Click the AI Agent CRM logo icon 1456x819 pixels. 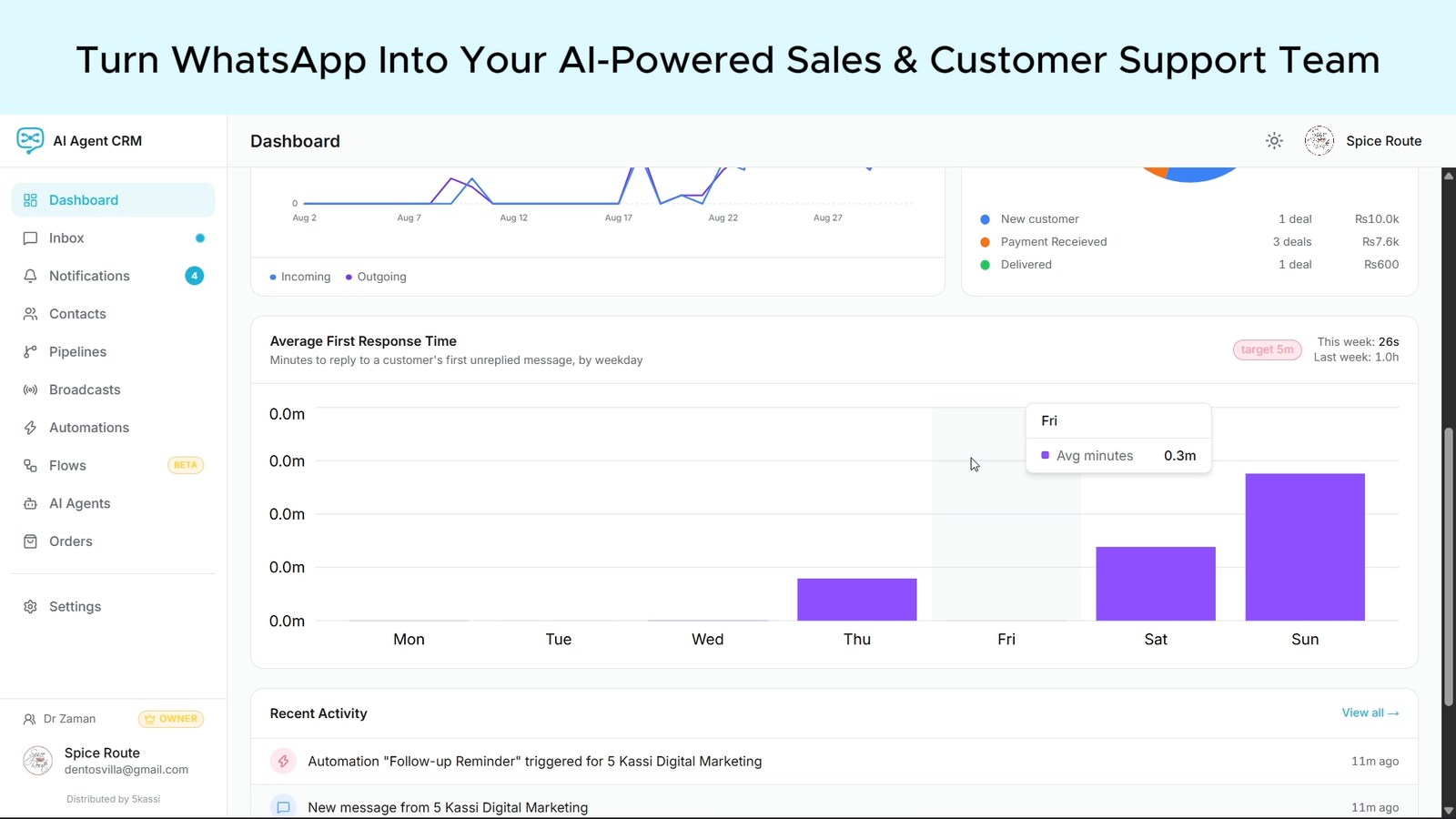coord(30,140)
